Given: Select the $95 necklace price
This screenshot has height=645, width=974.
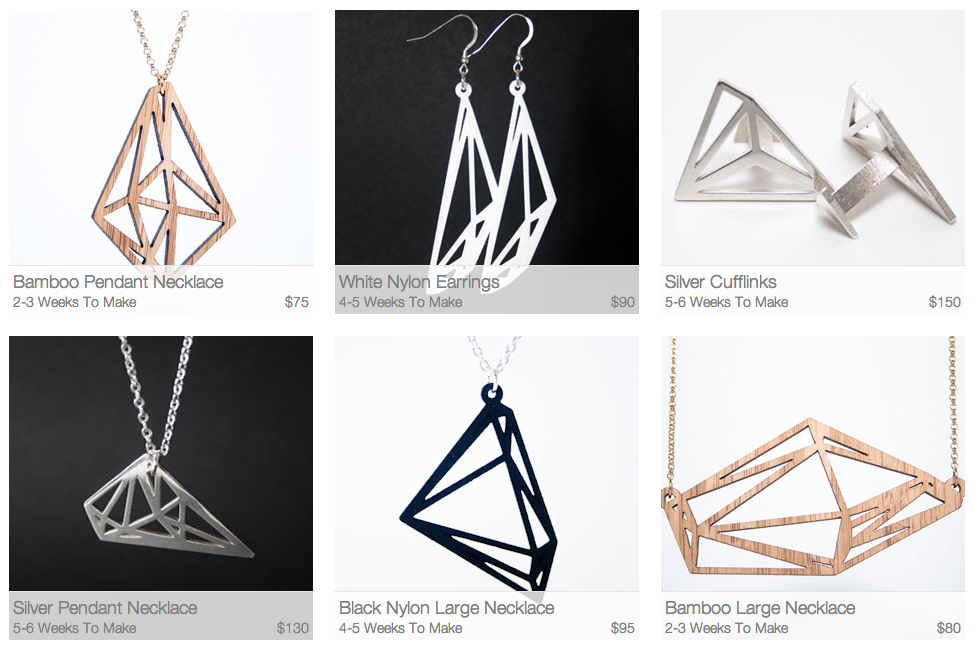Looking at the screenshot, I should [x=622, y=628].
